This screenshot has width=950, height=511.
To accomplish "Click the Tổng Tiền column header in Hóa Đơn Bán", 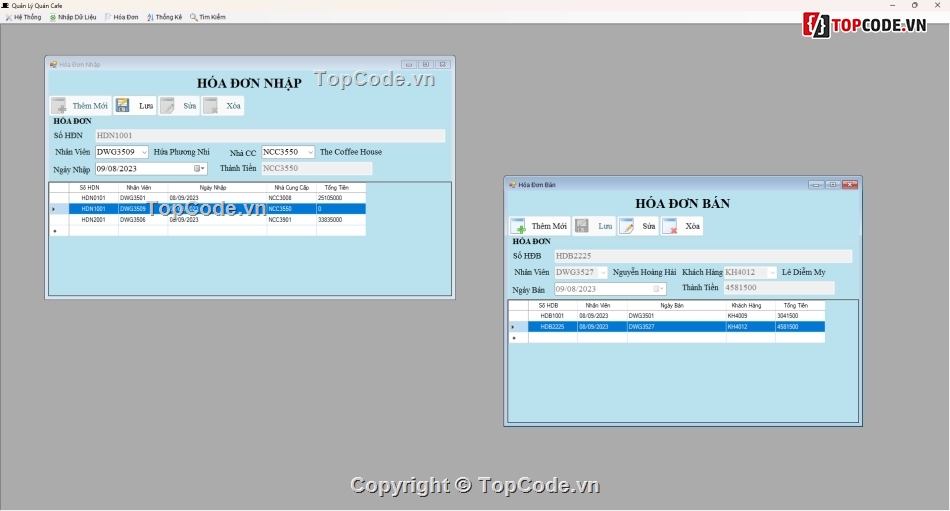I will [x=799, y=305].
